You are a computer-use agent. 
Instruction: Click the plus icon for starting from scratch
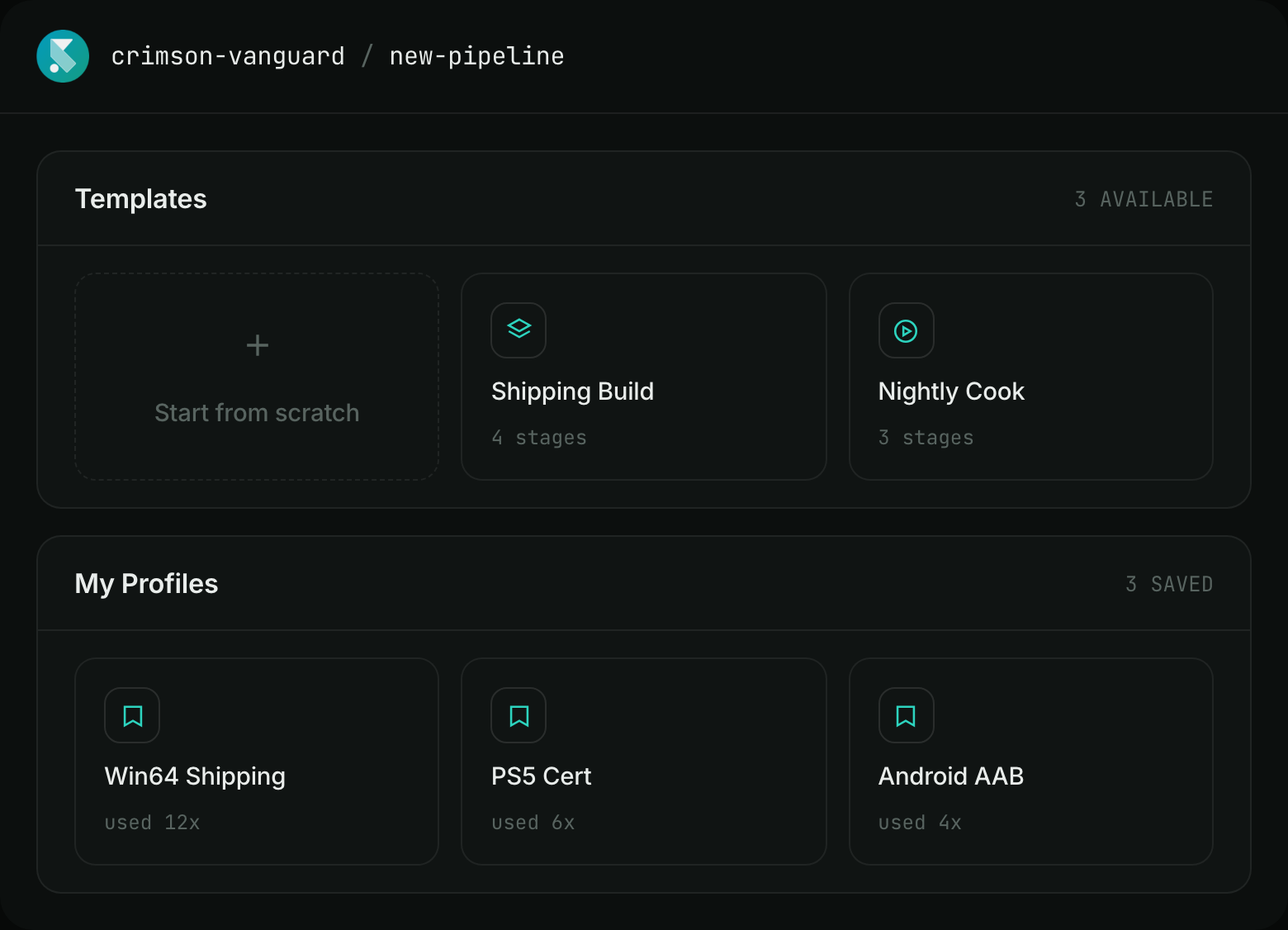[258, 345]
